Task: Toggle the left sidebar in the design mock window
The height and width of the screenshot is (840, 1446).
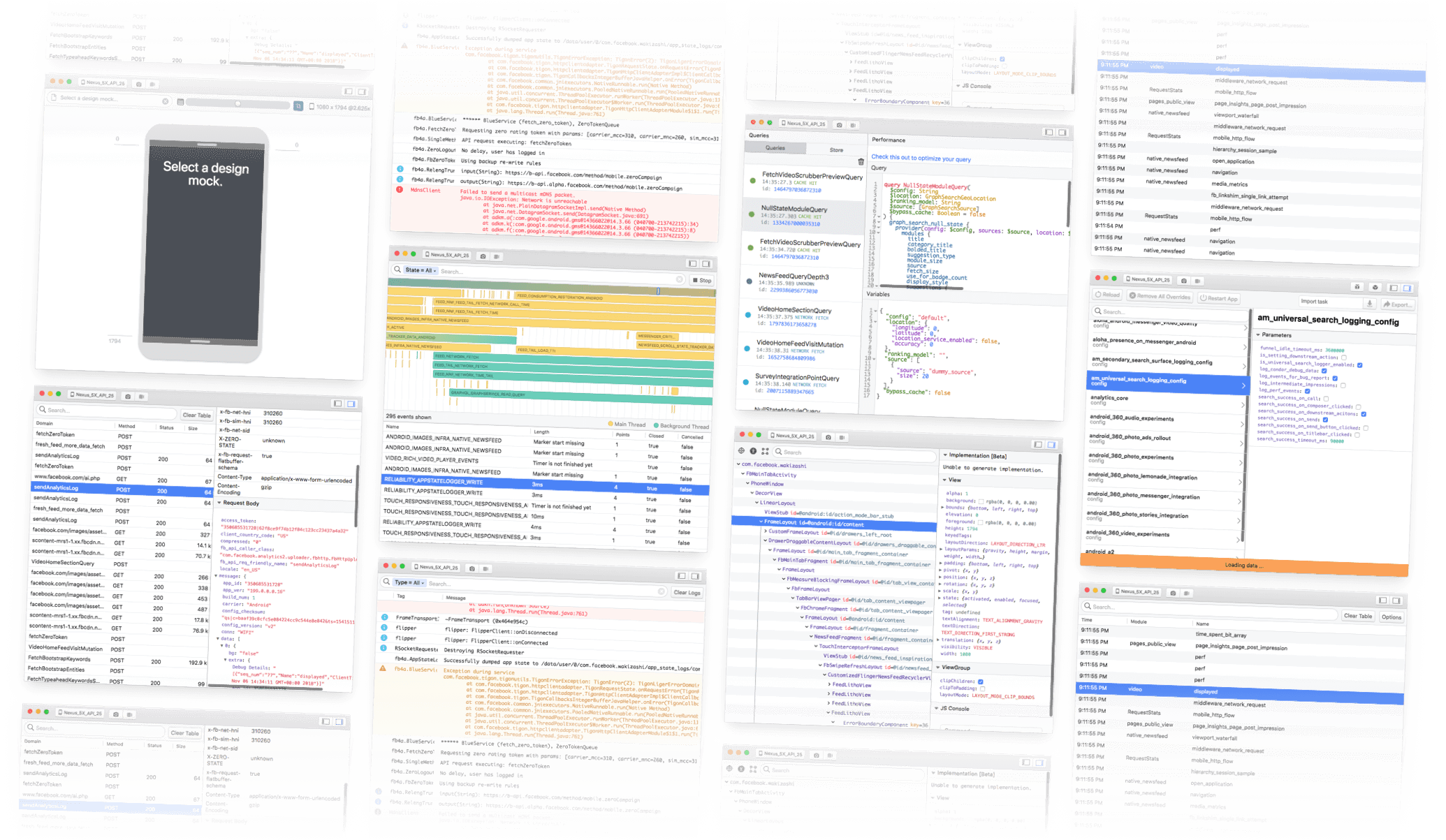Action: [x=348, y=91]
